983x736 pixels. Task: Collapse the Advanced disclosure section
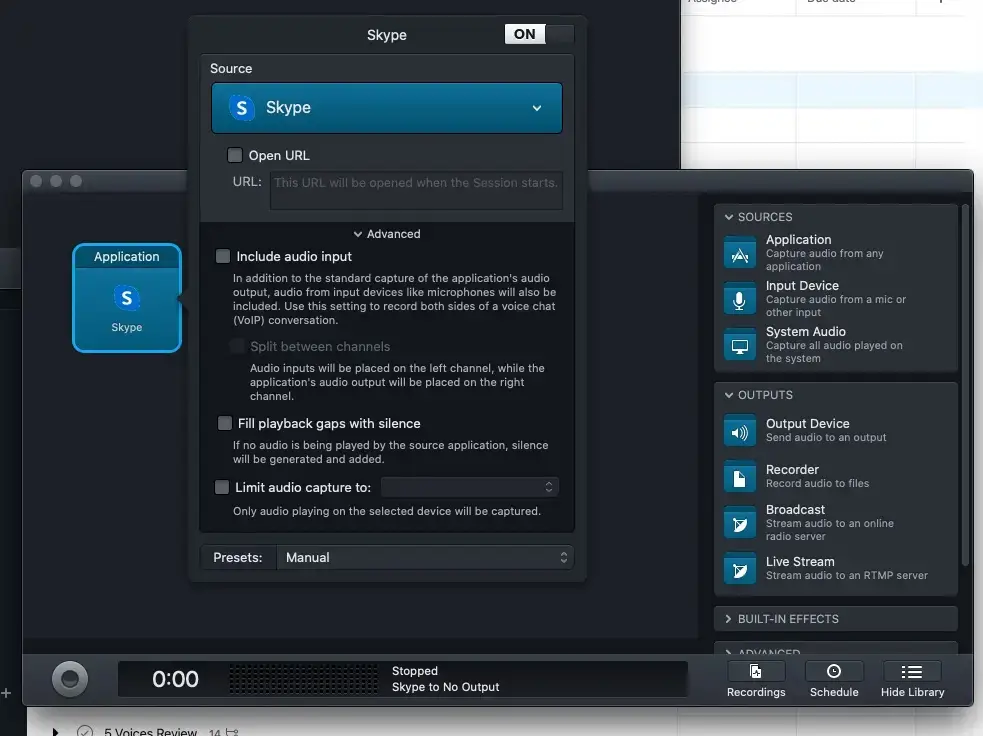click(387, 234)
